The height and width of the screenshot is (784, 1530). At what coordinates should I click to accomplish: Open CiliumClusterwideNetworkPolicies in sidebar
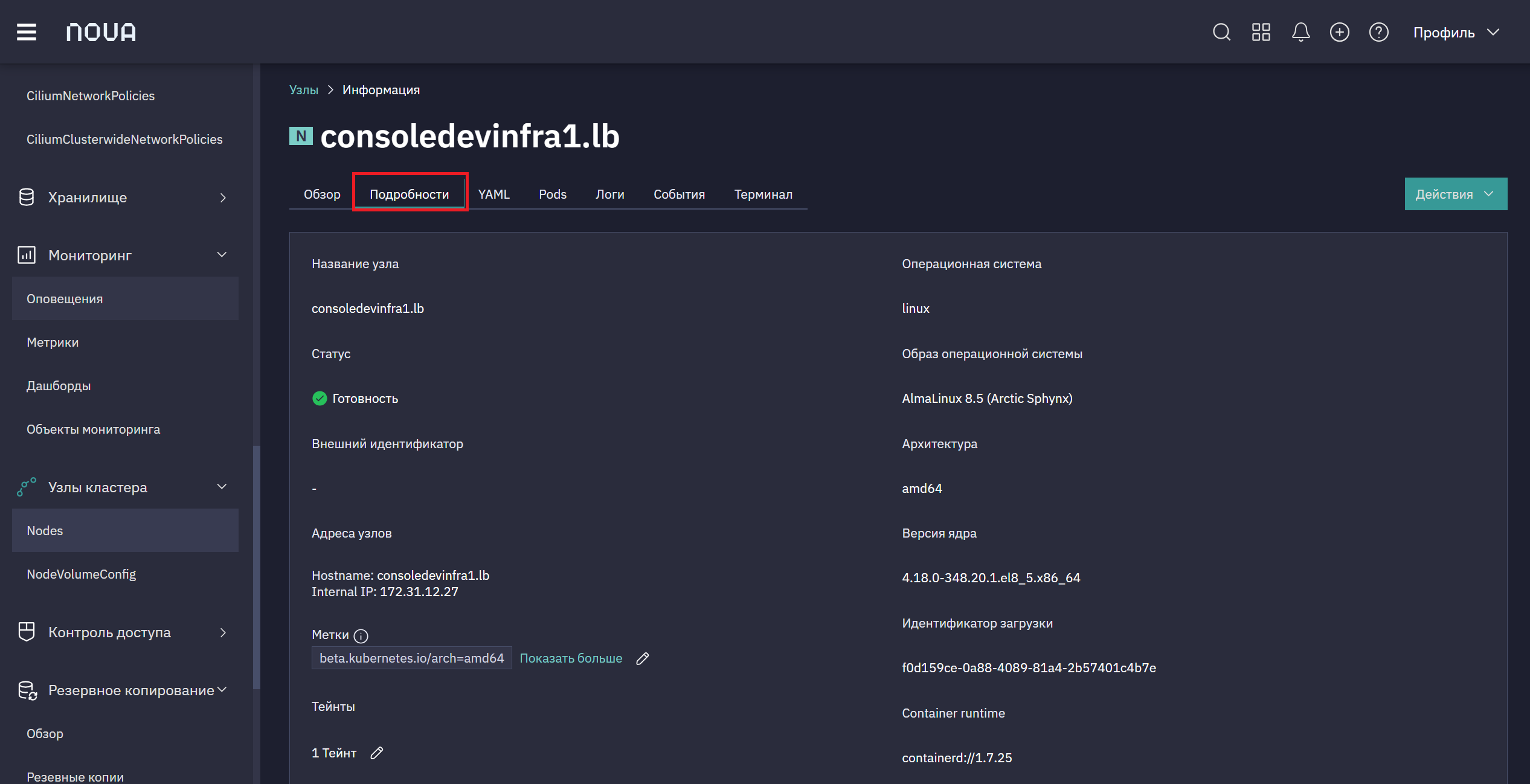tap(125, 139)
